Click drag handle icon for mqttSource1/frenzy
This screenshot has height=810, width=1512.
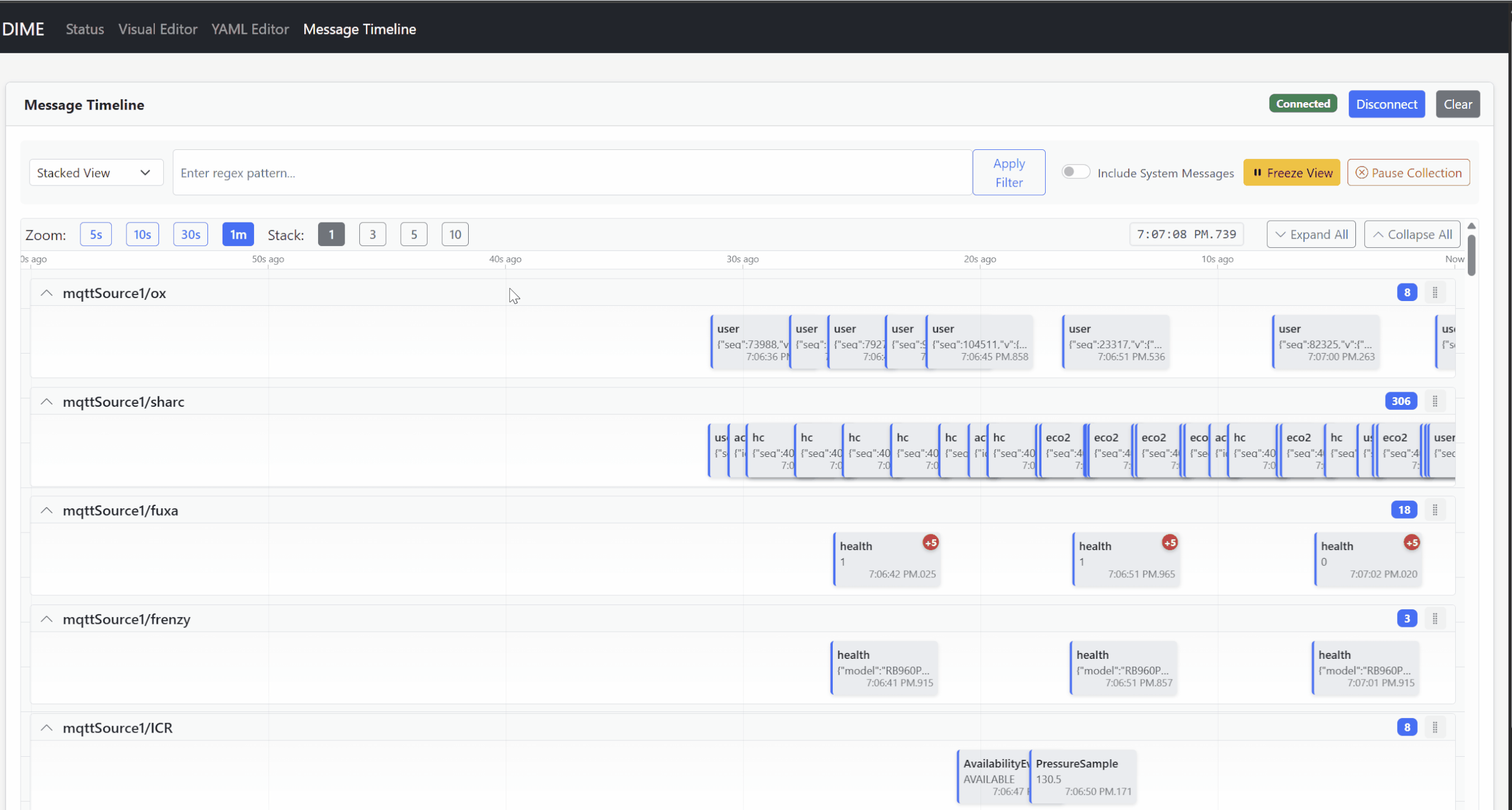[x=1435, y=618]
